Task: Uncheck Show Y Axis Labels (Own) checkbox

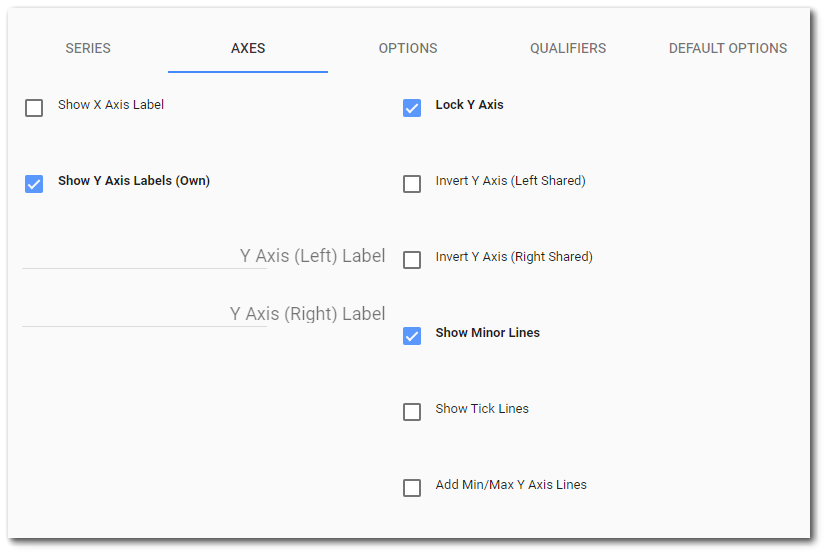Action: tap(34, 184)
